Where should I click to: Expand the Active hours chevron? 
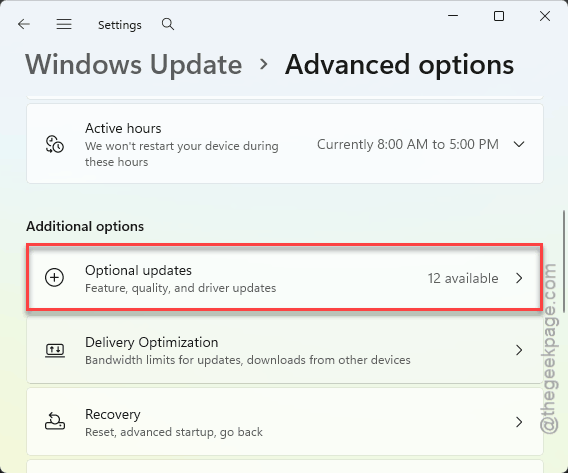519,144
